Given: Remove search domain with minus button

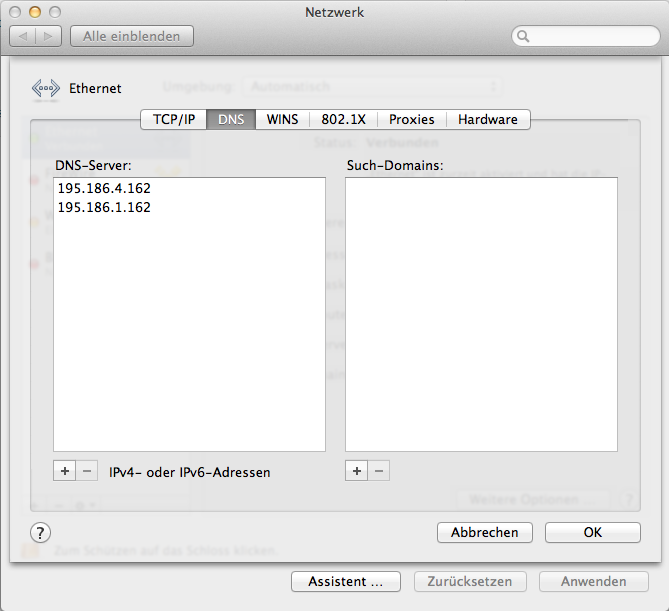Looking at the screenshot, I should point(379,471).
